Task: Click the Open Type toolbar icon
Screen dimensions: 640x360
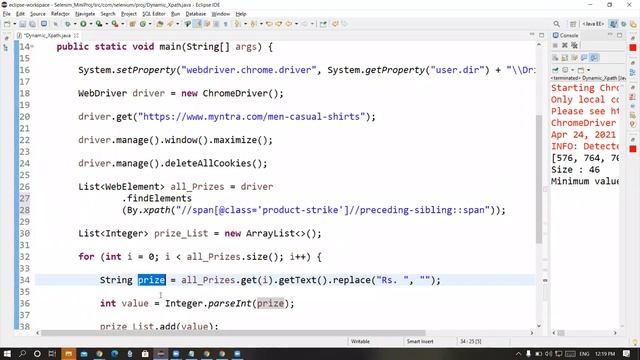Action: (x=160, y=24)
